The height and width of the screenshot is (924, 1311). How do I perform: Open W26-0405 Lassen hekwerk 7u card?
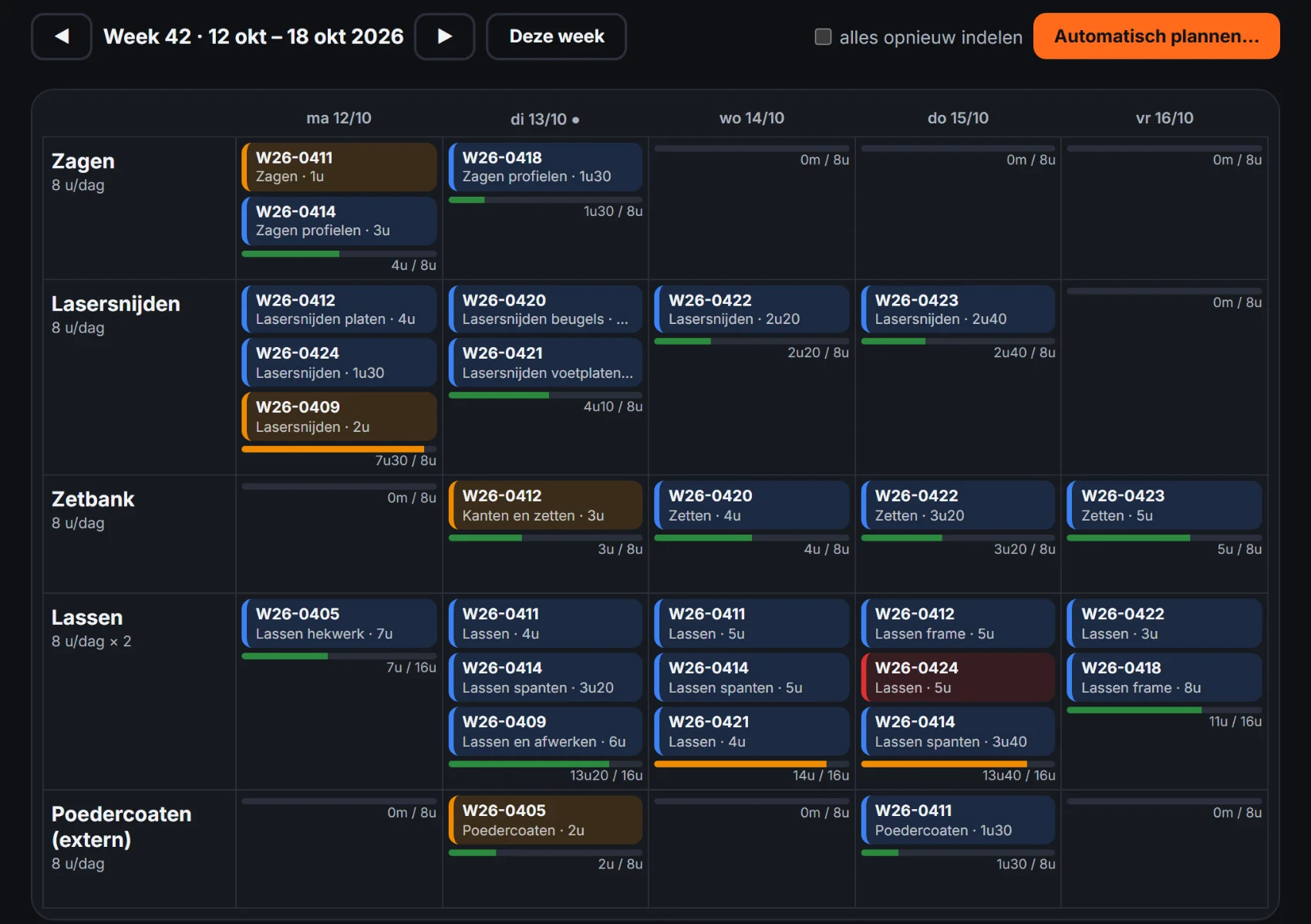339,623
